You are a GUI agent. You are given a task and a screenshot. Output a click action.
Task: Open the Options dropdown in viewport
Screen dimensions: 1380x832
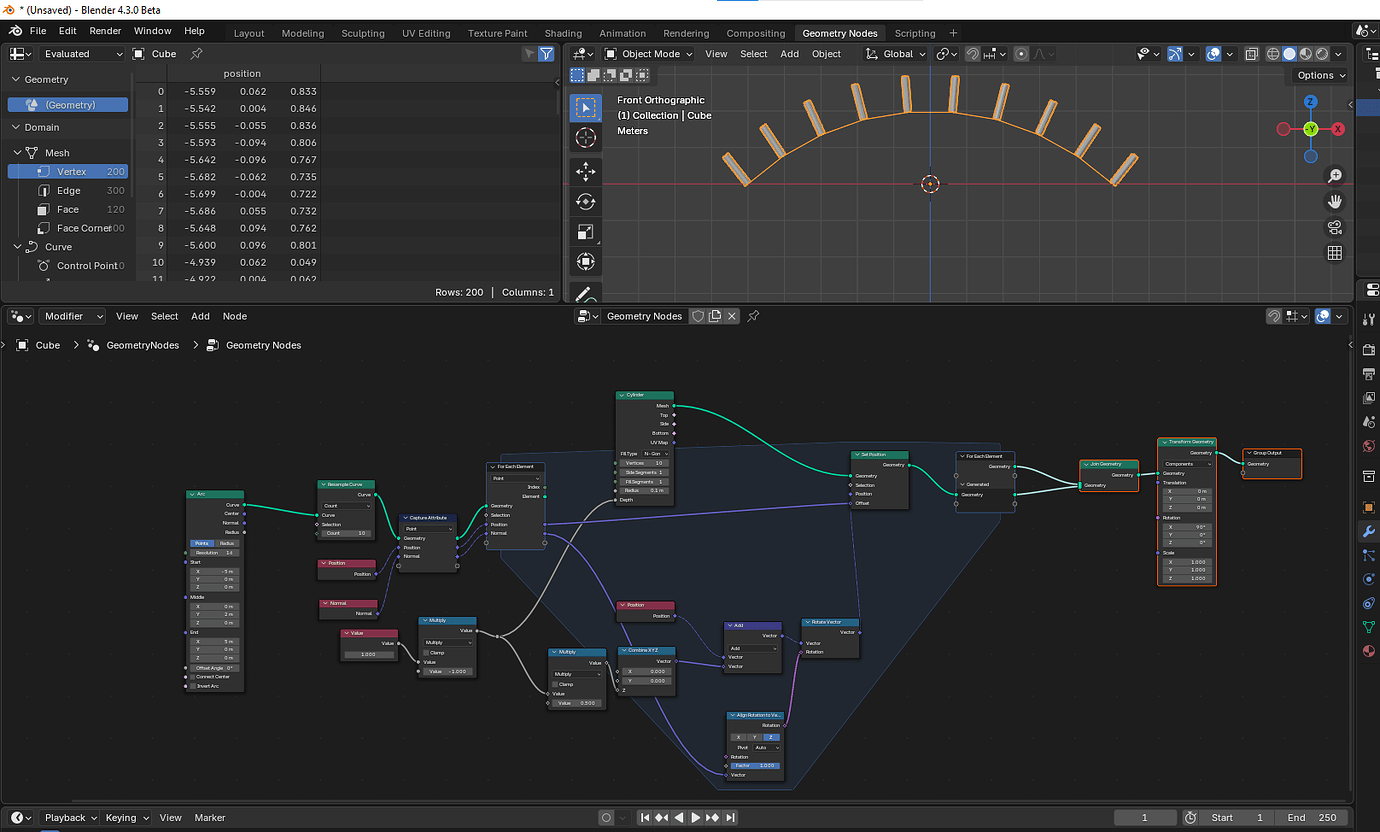click(1320, 75)
